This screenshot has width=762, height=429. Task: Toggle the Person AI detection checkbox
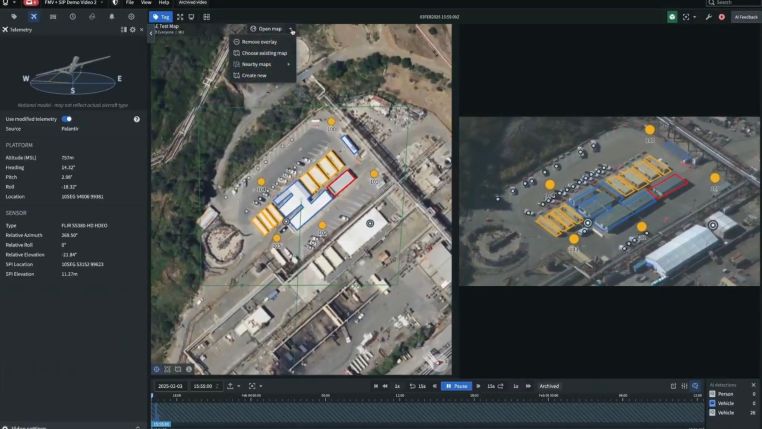pyautogui.click(x=713, y=394)
